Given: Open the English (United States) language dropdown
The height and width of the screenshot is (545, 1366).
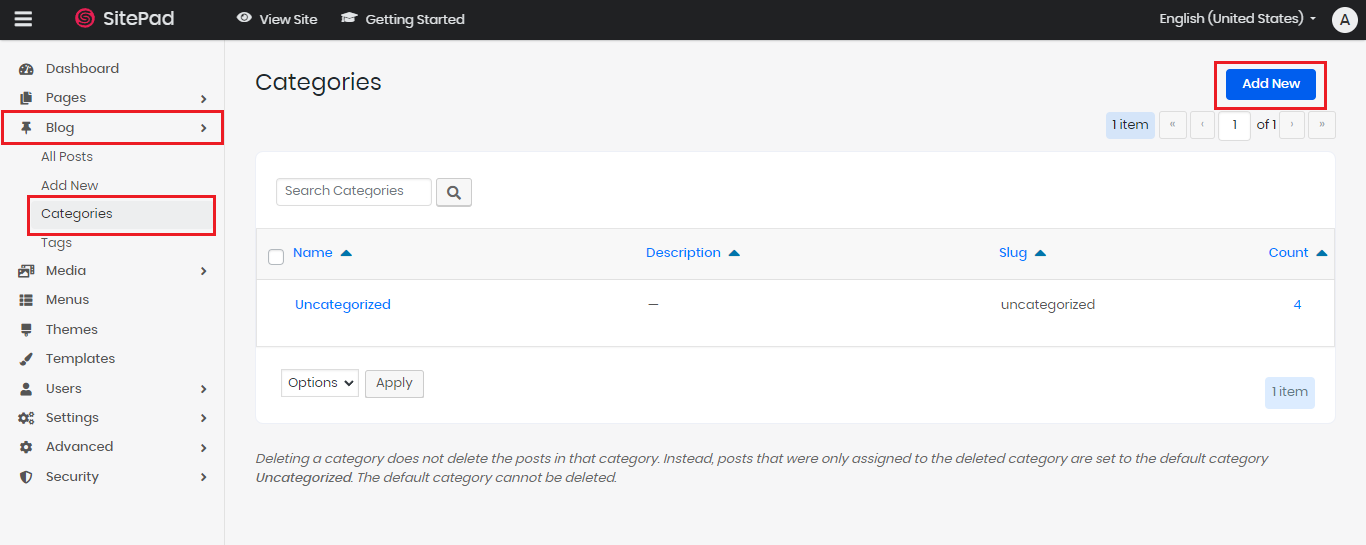Looking at the screenshot, I should pyautogui.click(x=1237, y=19).
